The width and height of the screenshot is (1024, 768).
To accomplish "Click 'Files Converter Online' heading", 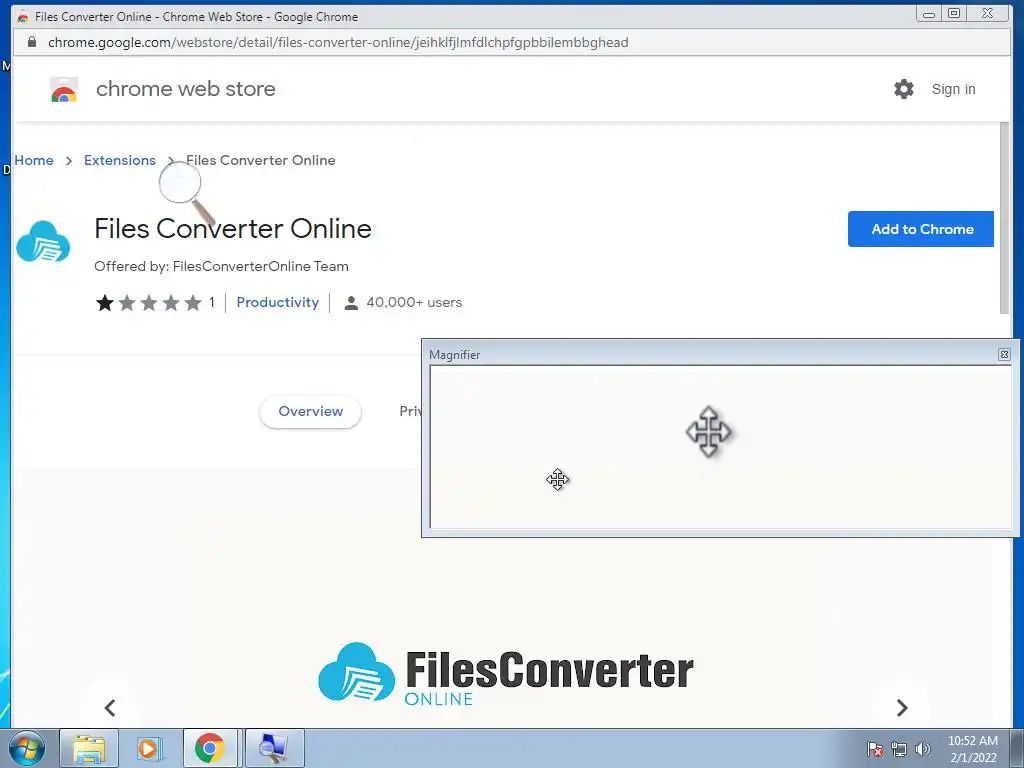I will tap(232, 229).
